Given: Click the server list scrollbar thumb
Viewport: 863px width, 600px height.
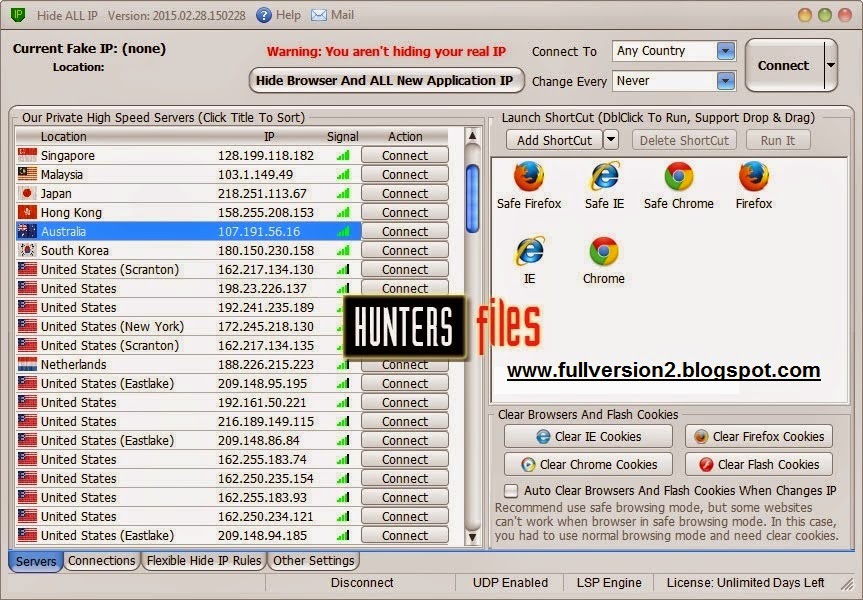Looking at the screenshot, I should click(472, 199).
